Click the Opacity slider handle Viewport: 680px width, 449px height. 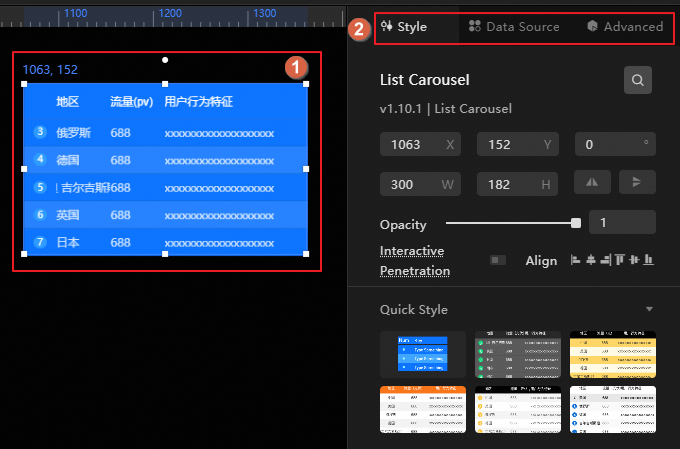[x=576, y=223]
